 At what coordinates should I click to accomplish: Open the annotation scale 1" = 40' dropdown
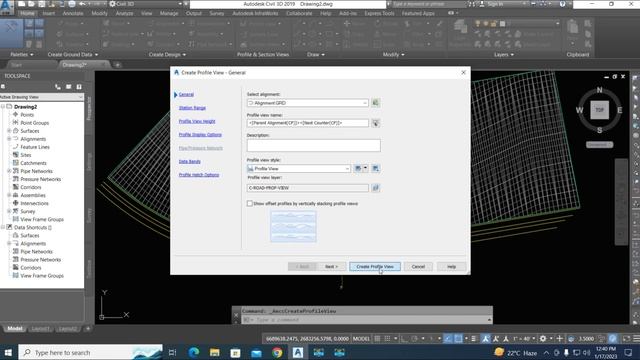pos(524,338)
